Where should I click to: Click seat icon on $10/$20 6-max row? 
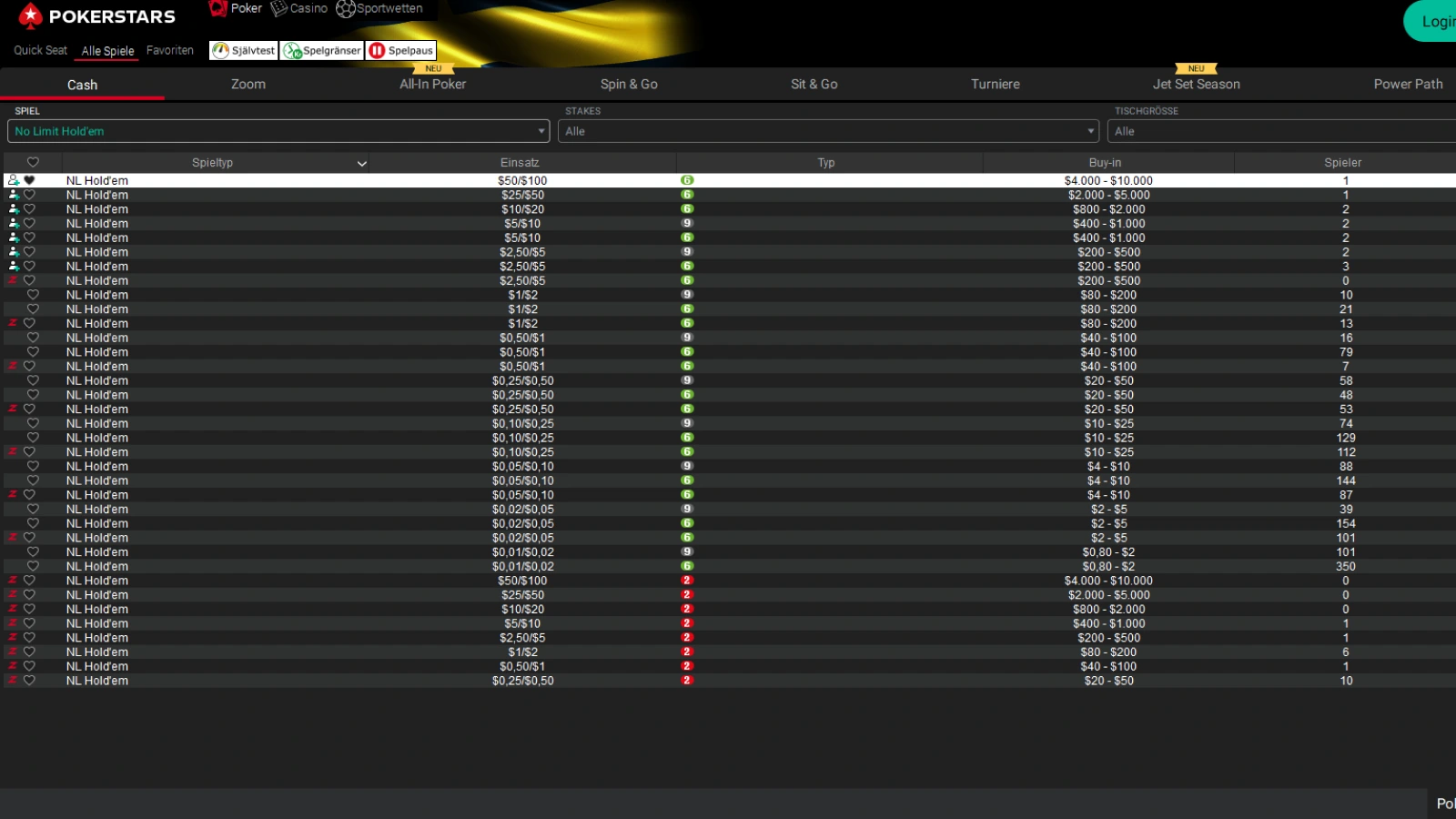(14, 209)
